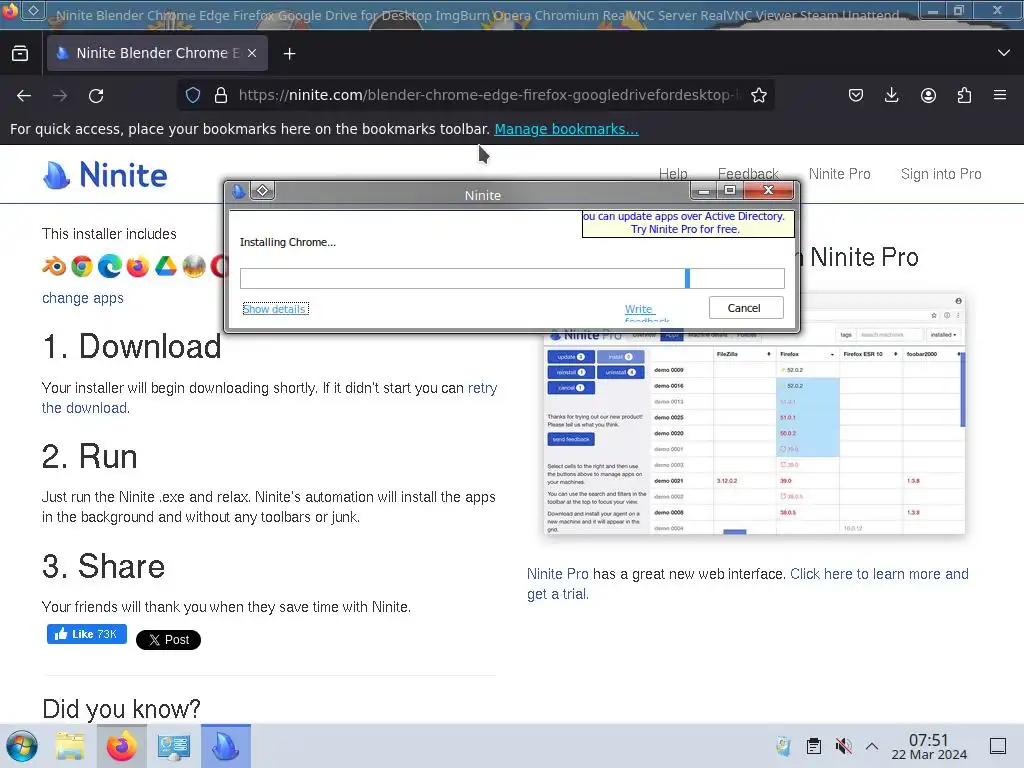Maximize the Ninite installer dialog
This screenshot has height=768, width=1024.
coord(729,191)
